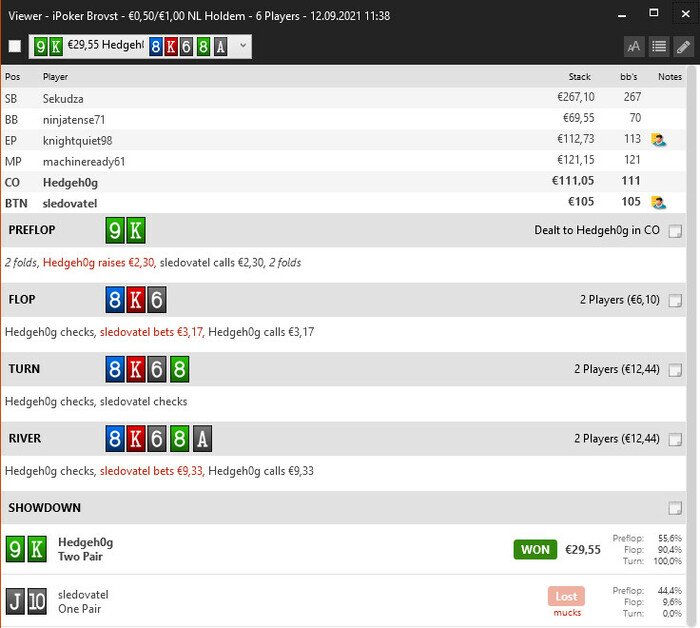Select the Hedgeh0g player name in CO row
The width and height of the screenshot is (700, 628).
(70, 183)
